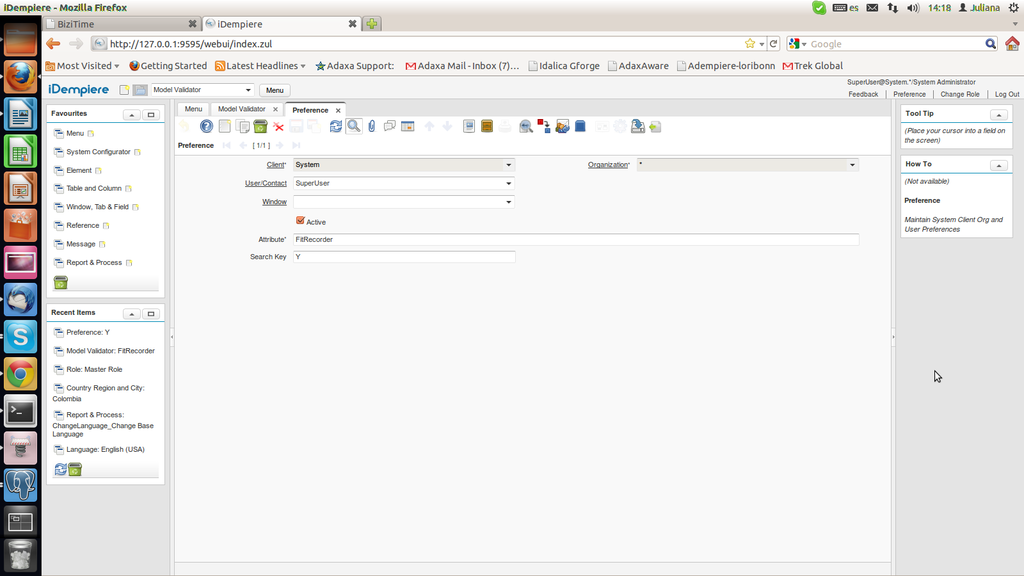The width and height of the screenshot is (1024, 576).
Task: Open the Chat icon in the toolbar
Action: (x=390, y=126)
